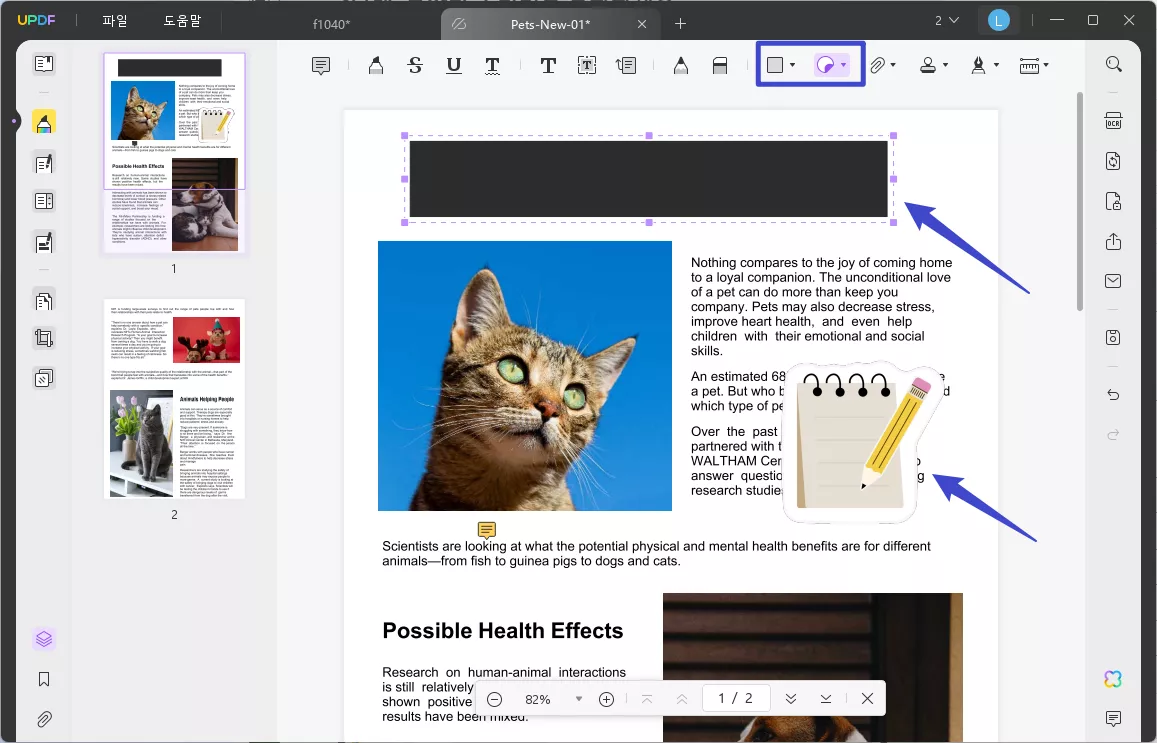Jump to the last page arrow
The height and width of the screenshot is (743, 1157).
point(826,699)
